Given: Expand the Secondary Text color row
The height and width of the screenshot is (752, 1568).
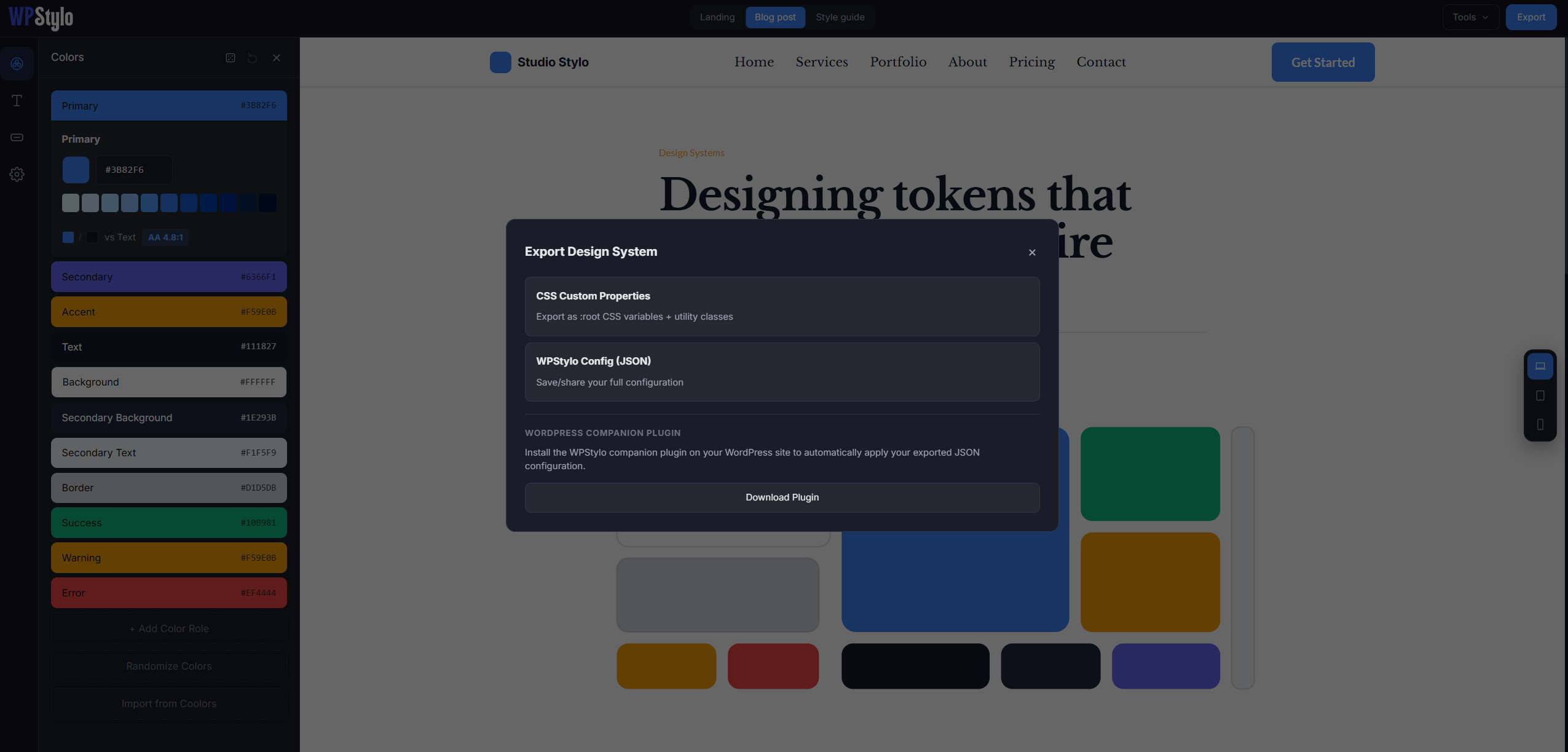Looking at the screenshot, I should [169, 453].
